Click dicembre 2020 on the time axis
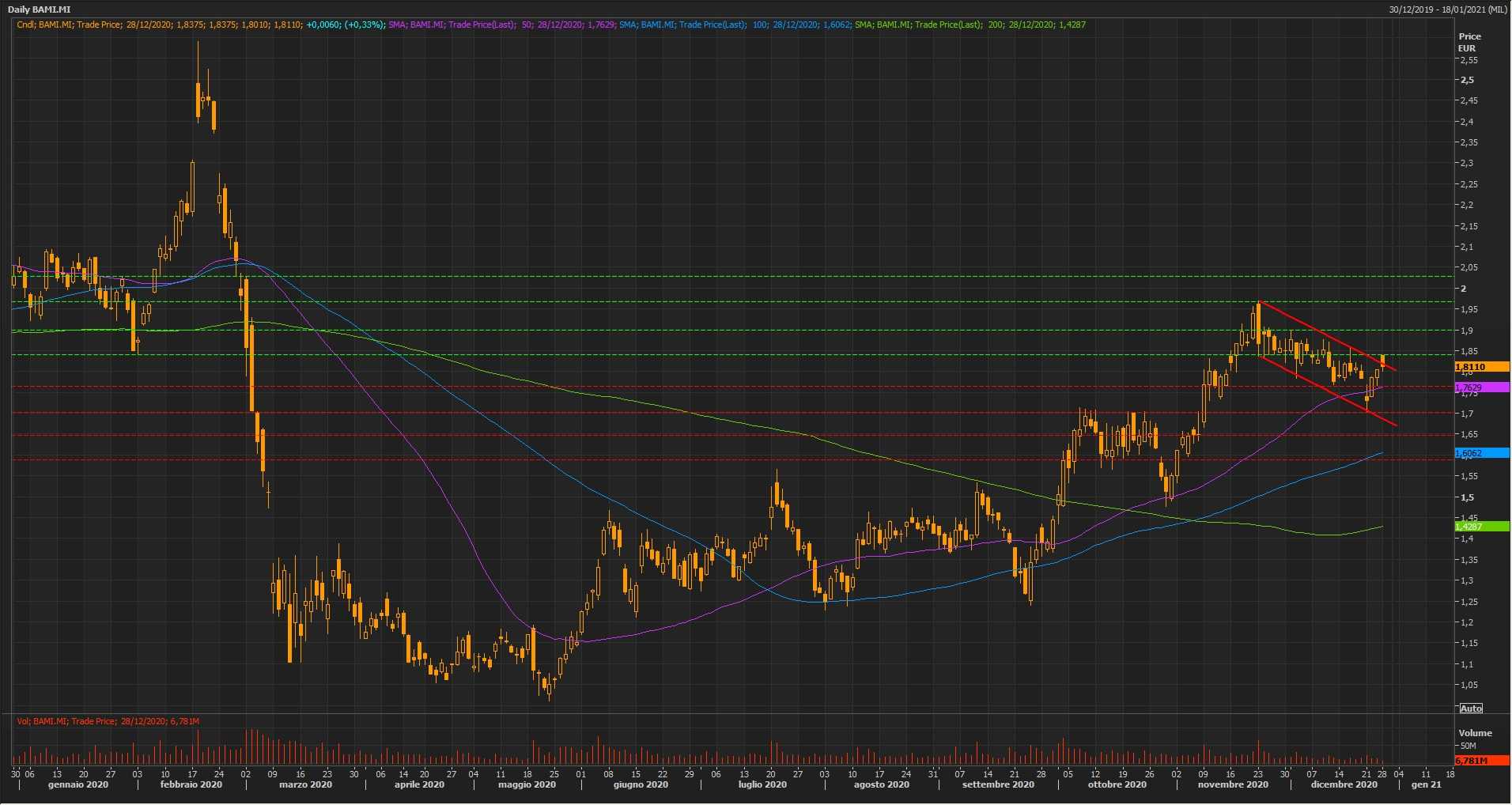Image resolution: width=1512 pixels, height=805 pixels. pos(1344,784)
